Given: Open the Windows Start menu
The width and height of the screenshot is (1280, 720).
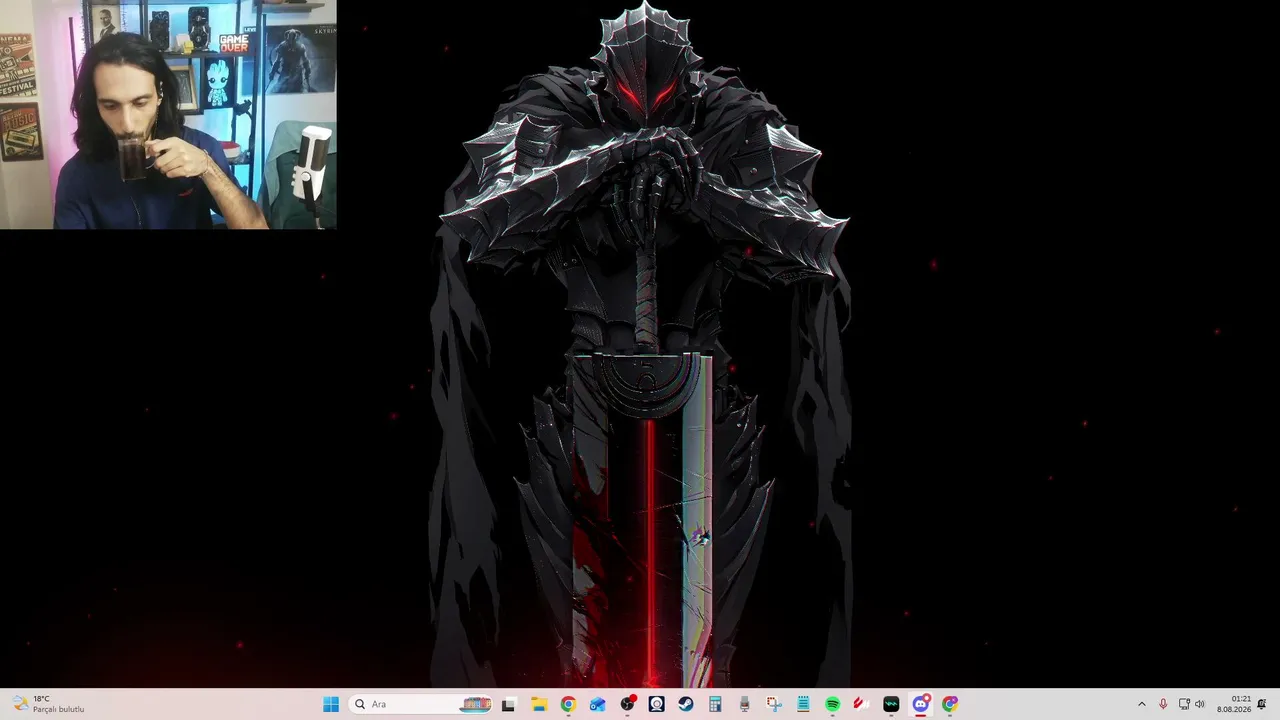Looking at the screenshot, I should (331, 704).
